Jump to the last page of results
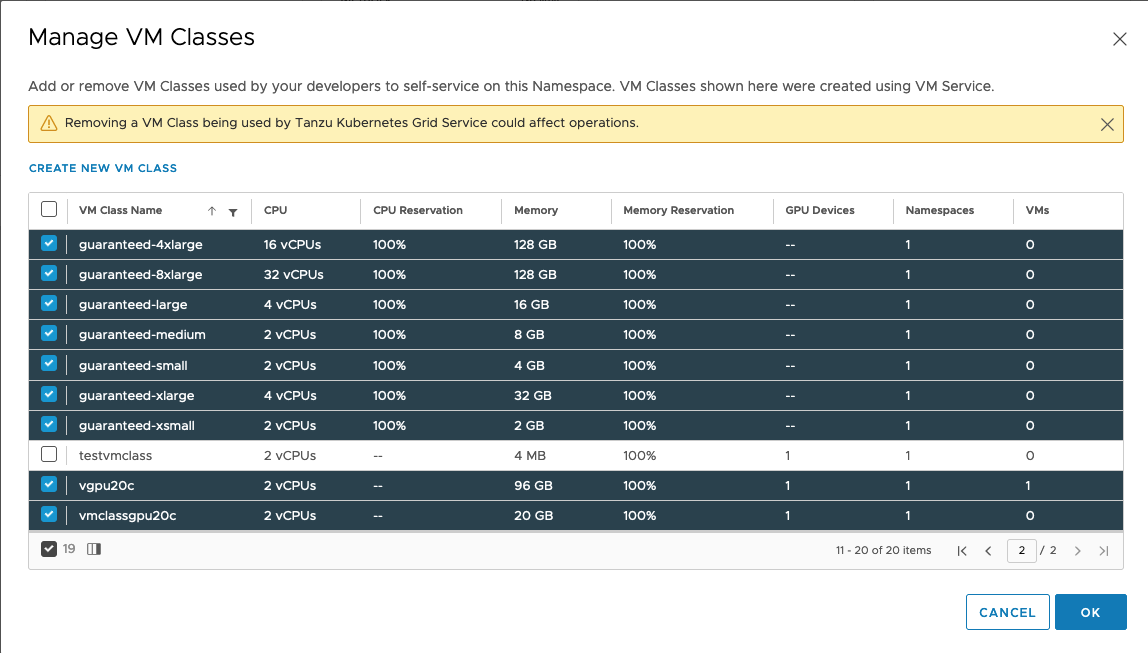The image size is (1148, 653). pos(1104,551)
